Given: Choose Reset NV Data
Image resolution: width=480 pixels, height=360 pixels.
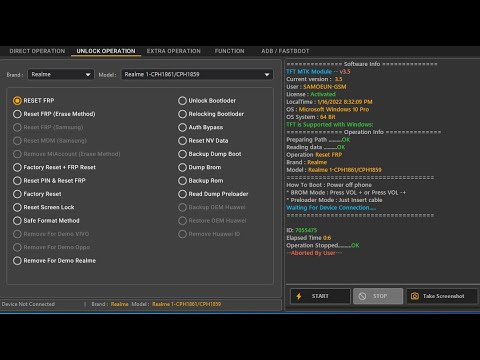Looking at the screenshot, I should (203, 141).
